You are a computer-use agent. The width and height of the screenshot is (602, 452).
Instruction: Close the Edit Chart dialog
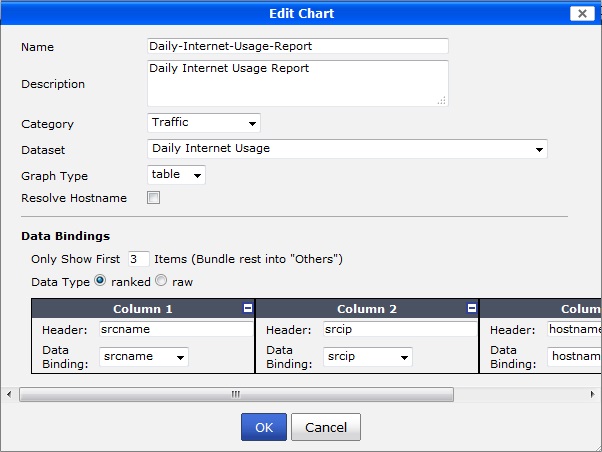[x=581, y=14]
